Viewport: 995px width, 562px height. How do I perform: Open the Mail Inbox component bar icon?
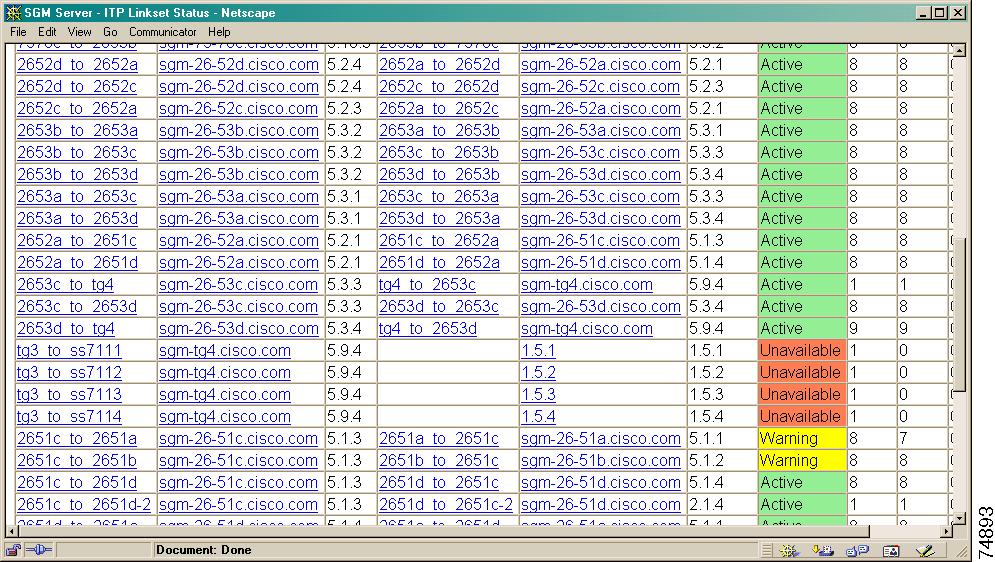(x=823, y=551)
